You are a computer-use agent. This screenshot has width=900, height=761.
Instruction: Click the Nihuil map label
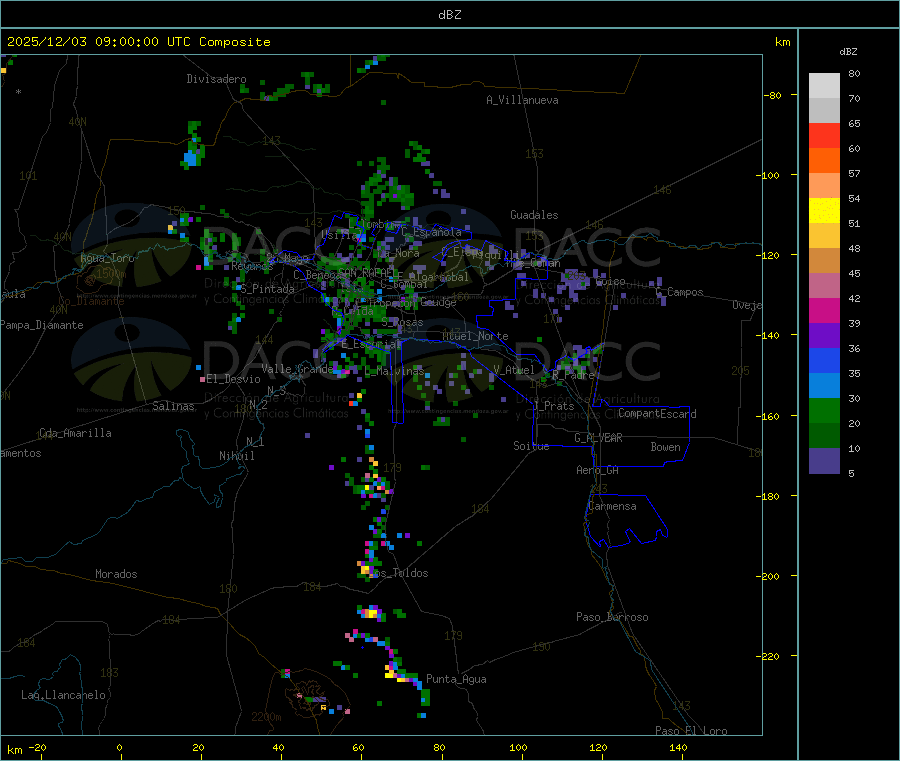236,456
